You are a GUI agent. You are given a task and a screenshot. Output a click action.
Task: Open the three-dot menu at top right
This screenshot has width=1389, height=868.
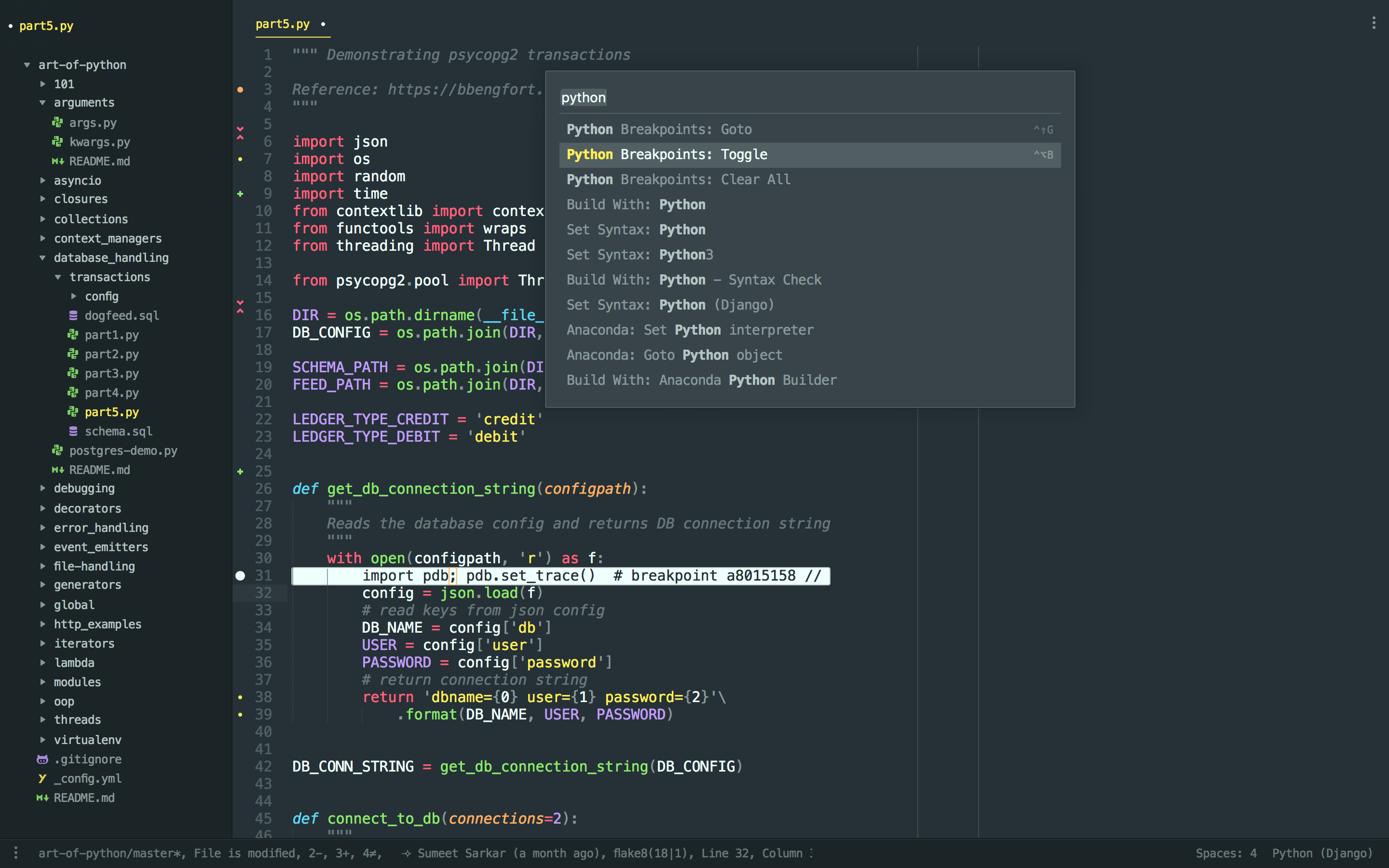pyautogui.click(x=1374, y=23)
